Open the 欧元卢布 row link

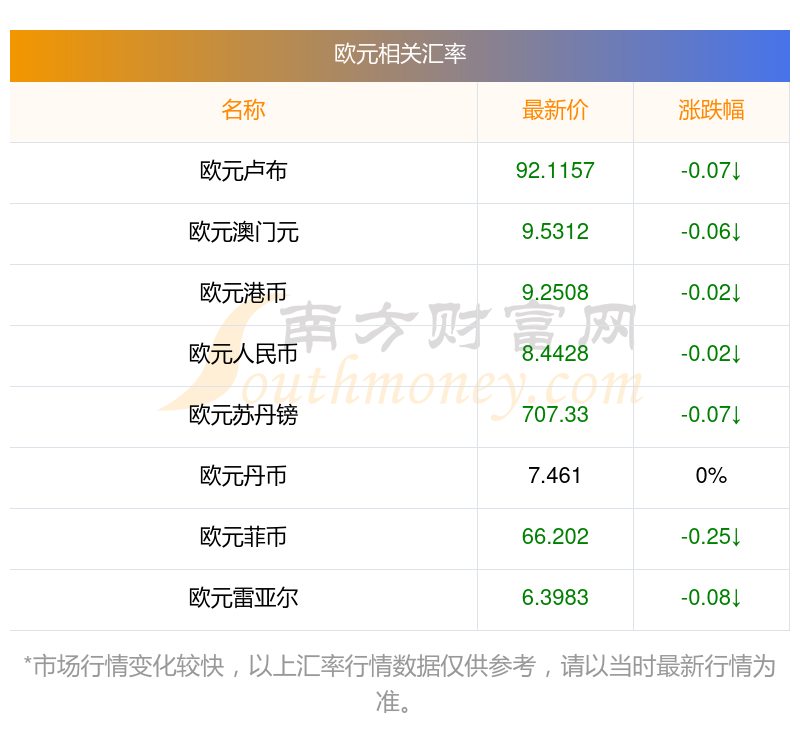243,171
